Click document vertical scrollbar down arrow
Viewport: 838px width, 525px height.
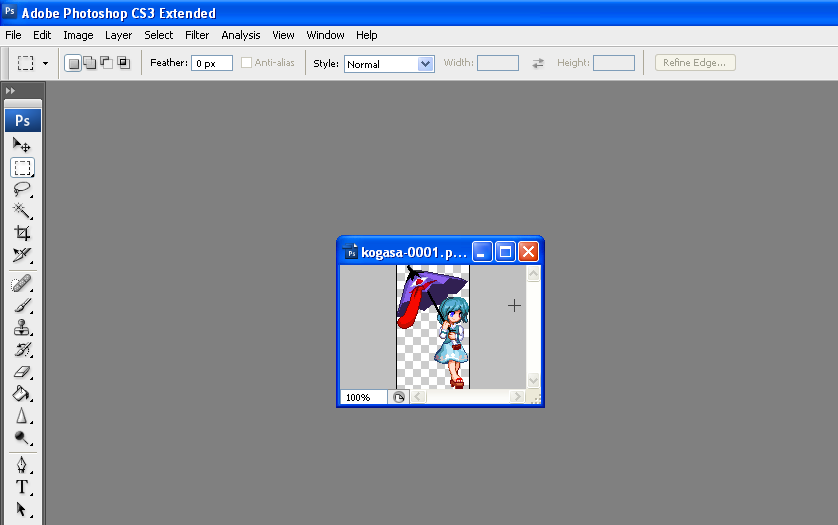click(x=533, y=381)
